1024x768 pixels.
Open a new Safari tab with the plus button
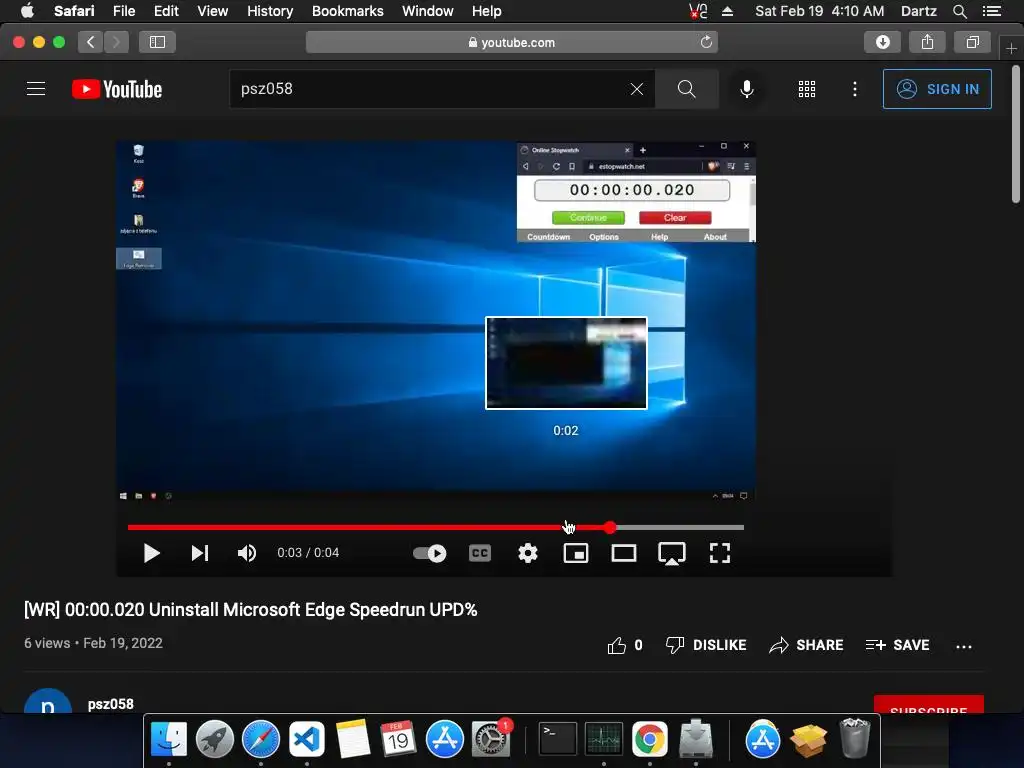point(1011,48)
